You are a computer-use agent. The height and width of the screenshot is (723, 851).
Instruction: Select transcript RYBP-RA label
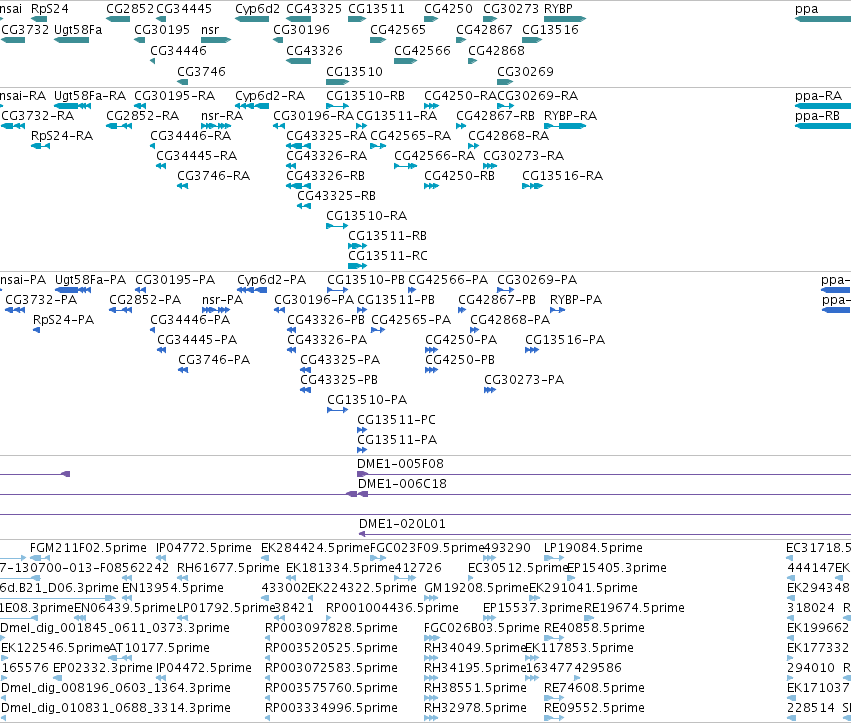click(570, 116)
